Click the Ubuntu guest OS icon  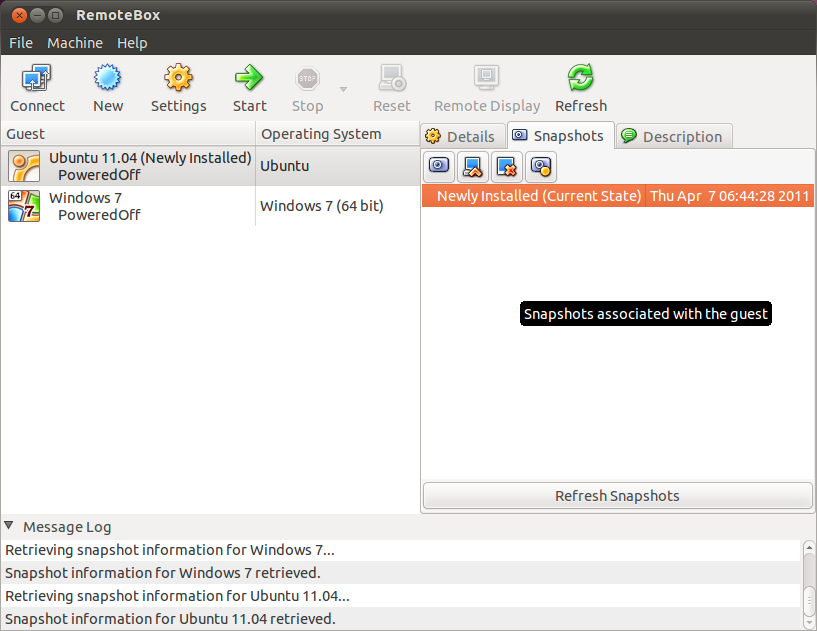pos(24,166)
